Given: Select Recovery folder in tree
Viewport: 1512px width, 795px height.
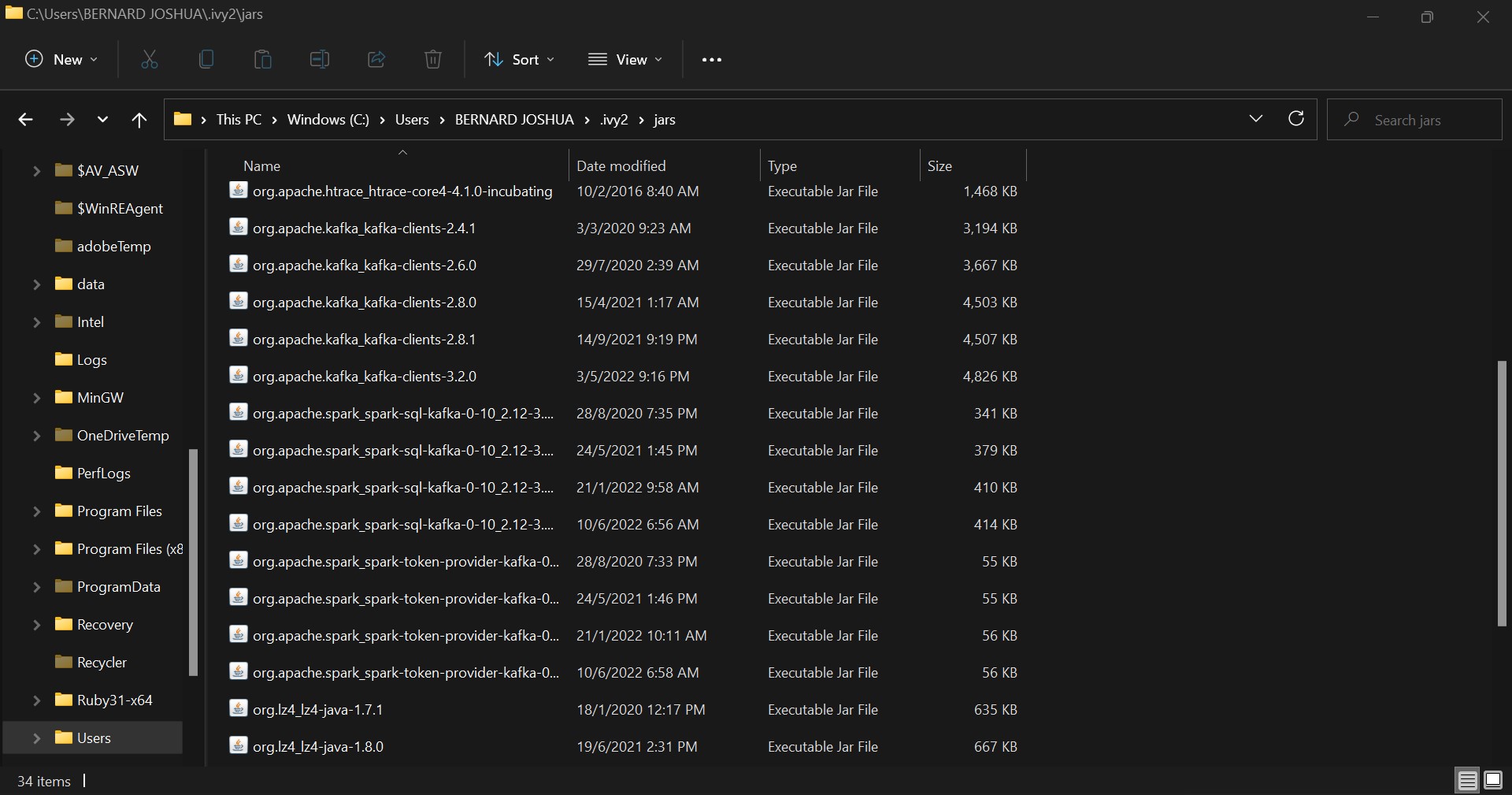Looking at the screenshot, I should click(x=93, y=624).
